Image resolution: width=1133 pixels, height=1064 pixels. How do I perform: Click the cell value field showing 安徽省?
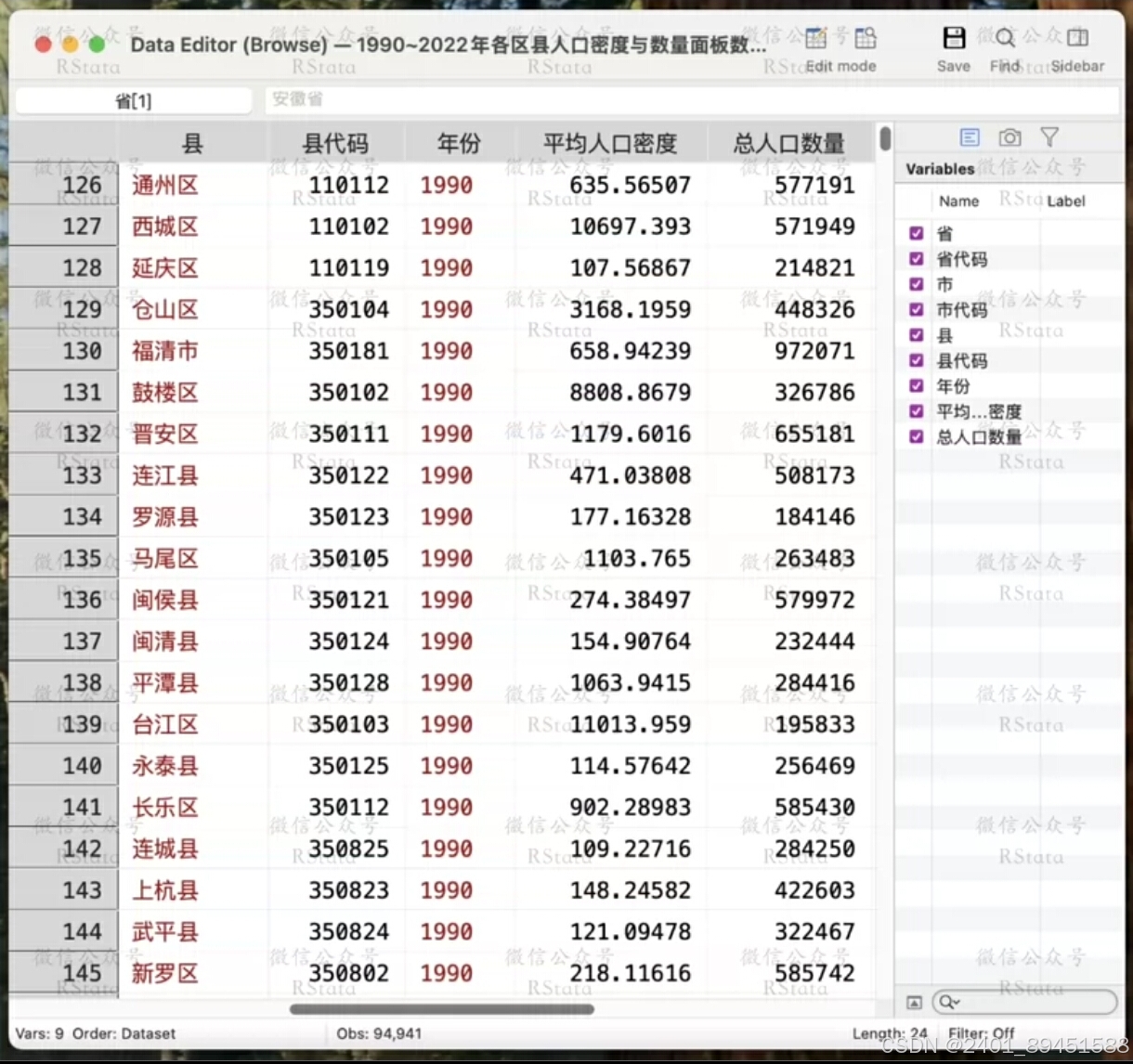(x=692, y=99)
